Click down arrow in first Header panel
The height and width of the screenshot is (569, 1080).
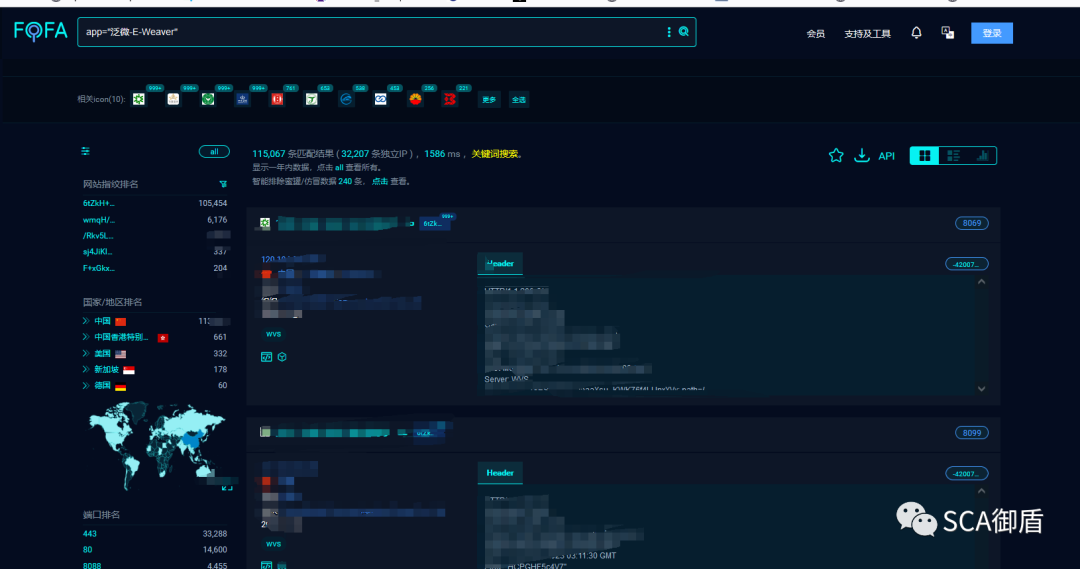[x=982, y=389]
